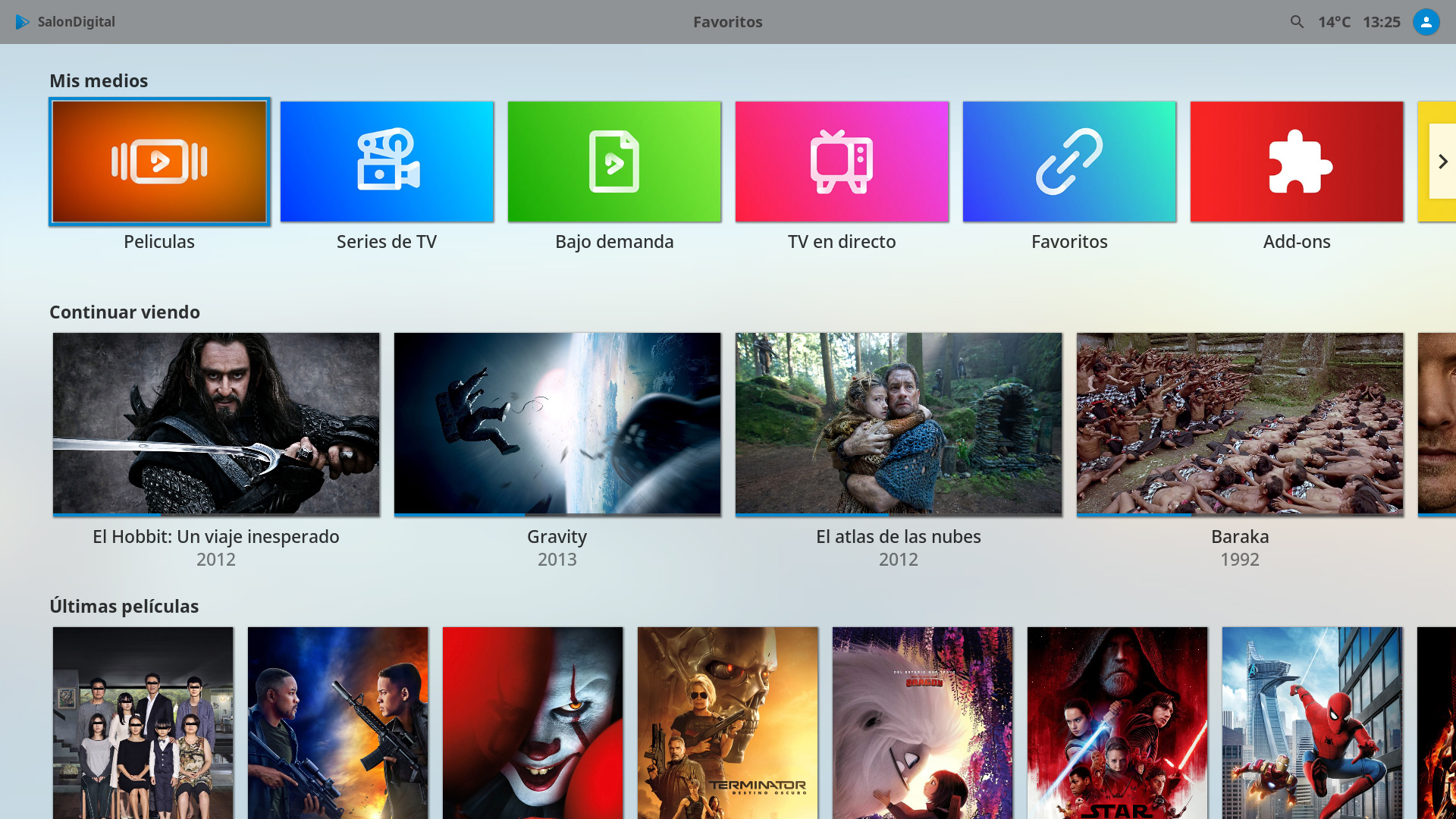Click the TV en directo label
The image size is (1456, 819).
tap(842, 242)
